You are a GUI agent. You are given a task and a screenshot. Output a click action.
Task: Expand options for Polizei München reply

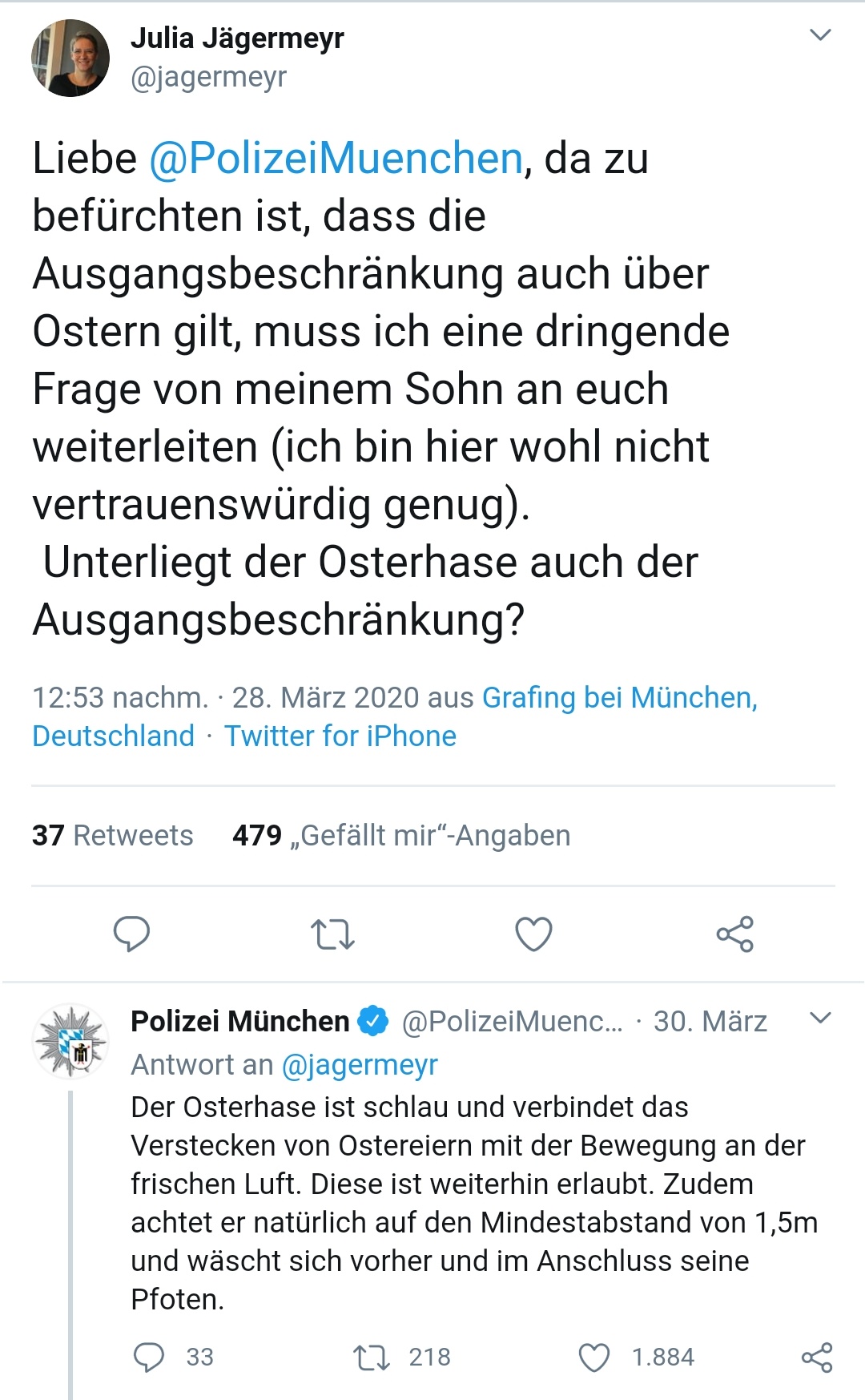point(821,1019)
